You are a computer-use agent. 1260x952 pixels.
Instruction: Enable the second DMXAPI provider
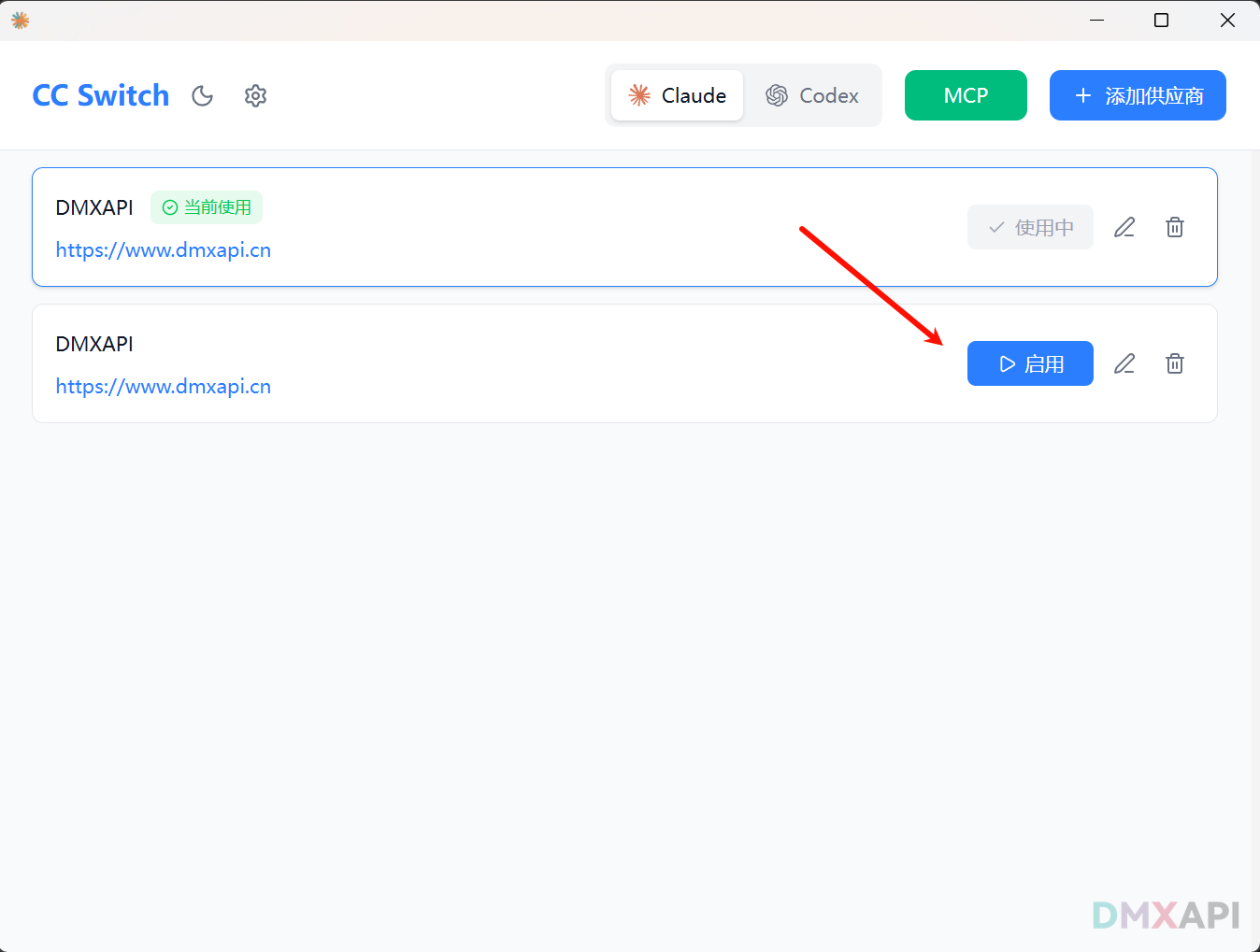pyautogui.click(x=1030, y=363)
